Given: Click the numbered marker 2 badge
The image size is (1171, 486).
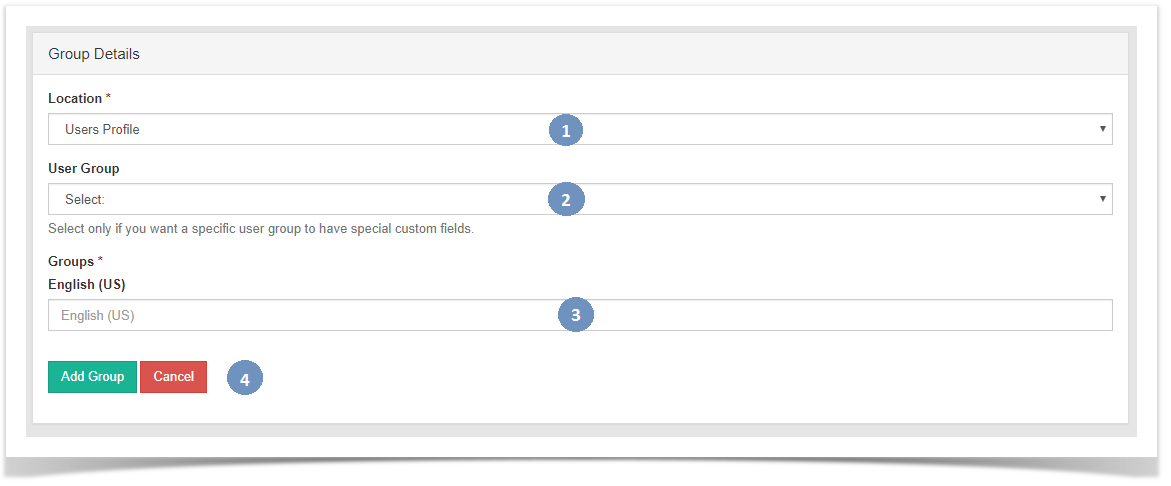Looking at the screenshot, I should point(566,199).
